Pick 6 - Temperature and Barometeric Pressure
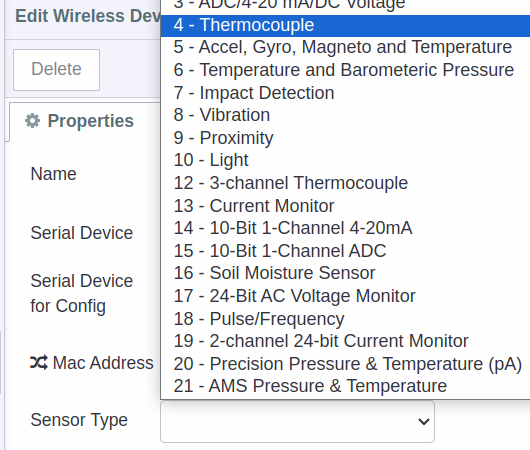 [345, 70]
